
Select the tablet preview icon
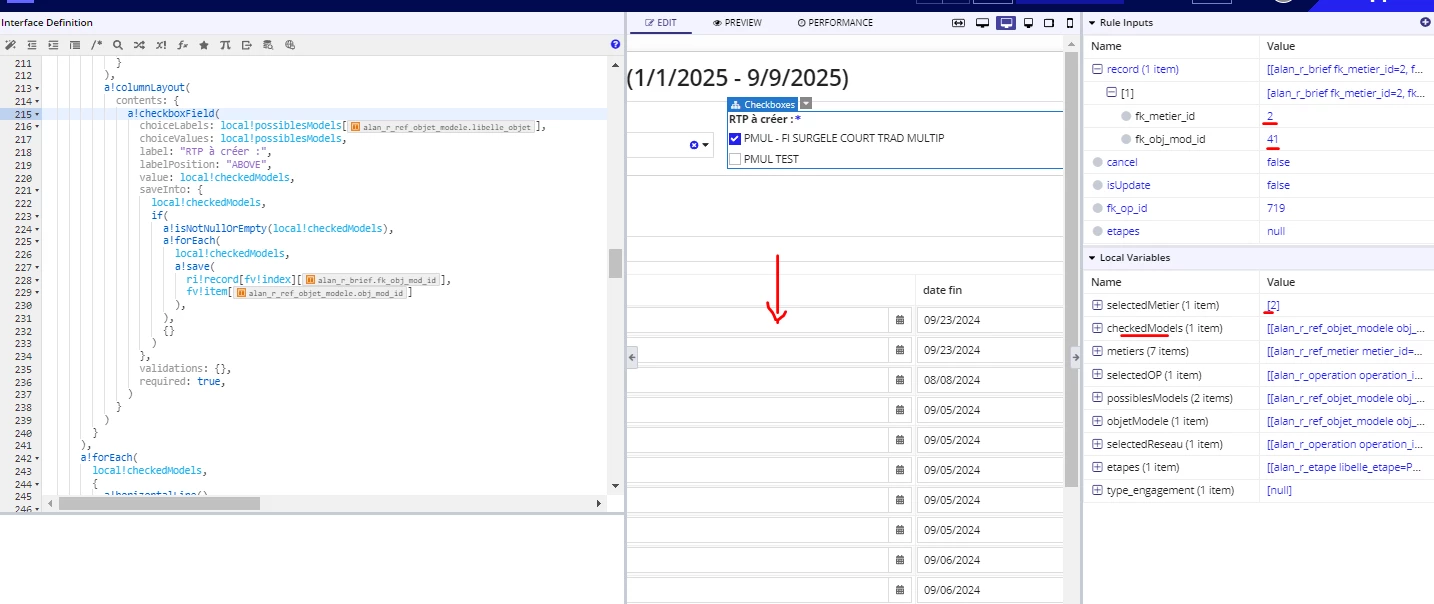click(x=1049, y=23)
